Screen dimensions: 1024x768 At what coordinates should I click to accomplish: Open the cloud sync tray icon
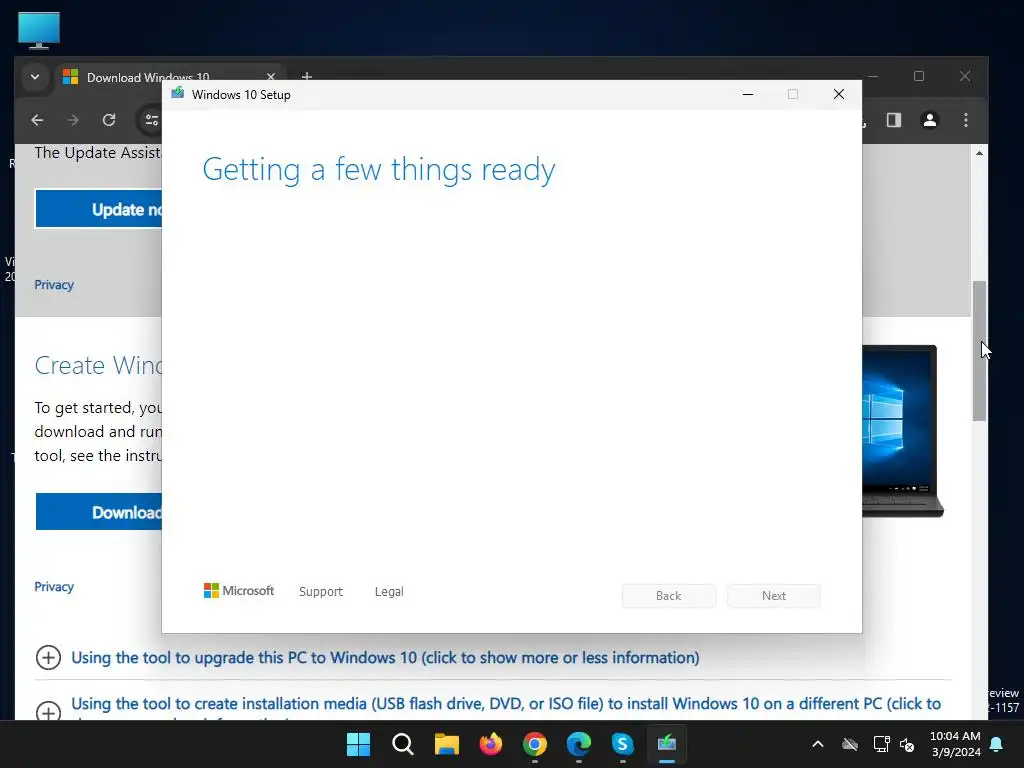[850, 744]
